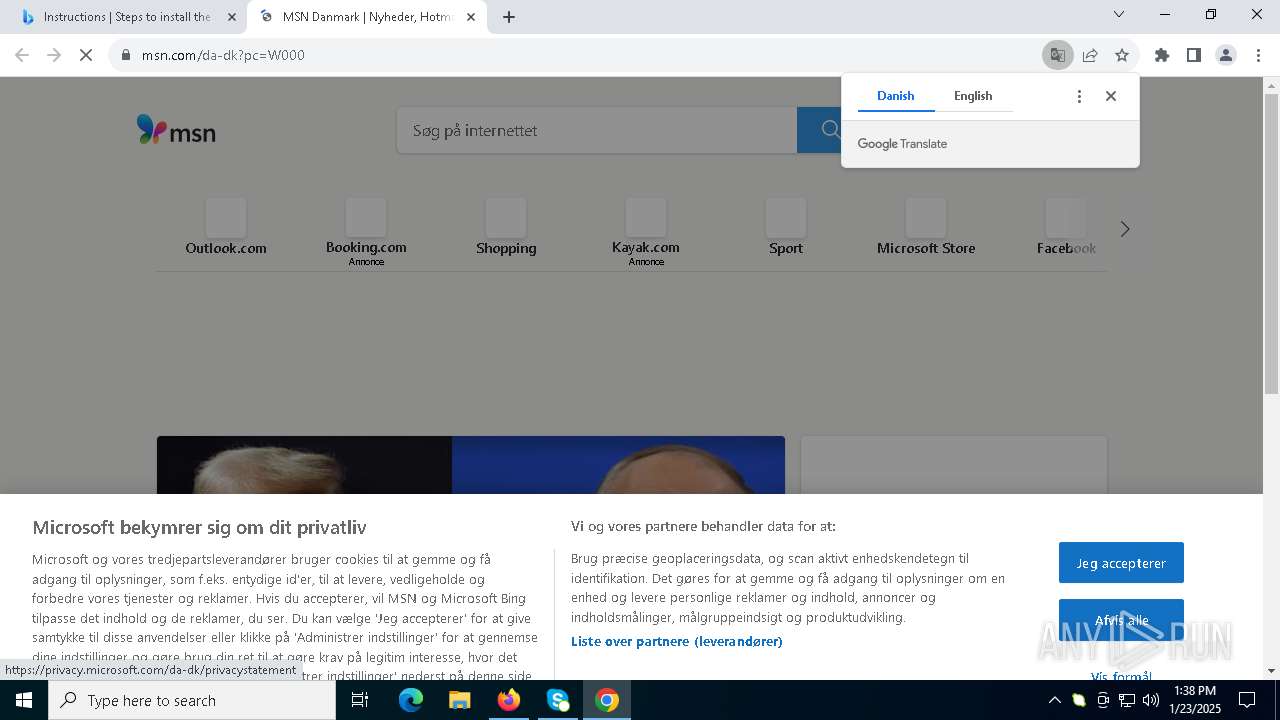Open the Facebook shortcut
The image size is (1280, 720).
coord(1066,228)
